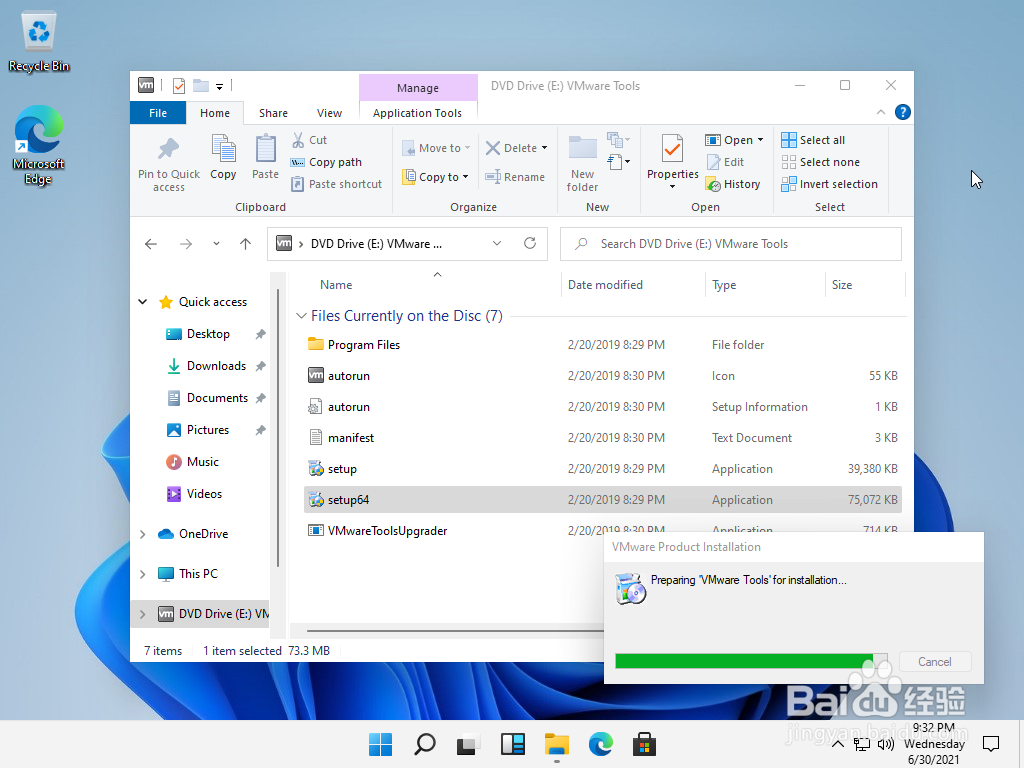Click Pin to Quick access icon

pyautogui.click(x=168, y=149)
